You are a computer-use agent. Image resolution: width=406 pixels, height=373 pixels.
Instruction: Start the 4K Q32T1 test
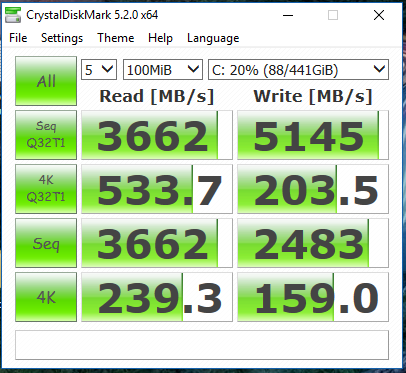(x=46, y=189)
